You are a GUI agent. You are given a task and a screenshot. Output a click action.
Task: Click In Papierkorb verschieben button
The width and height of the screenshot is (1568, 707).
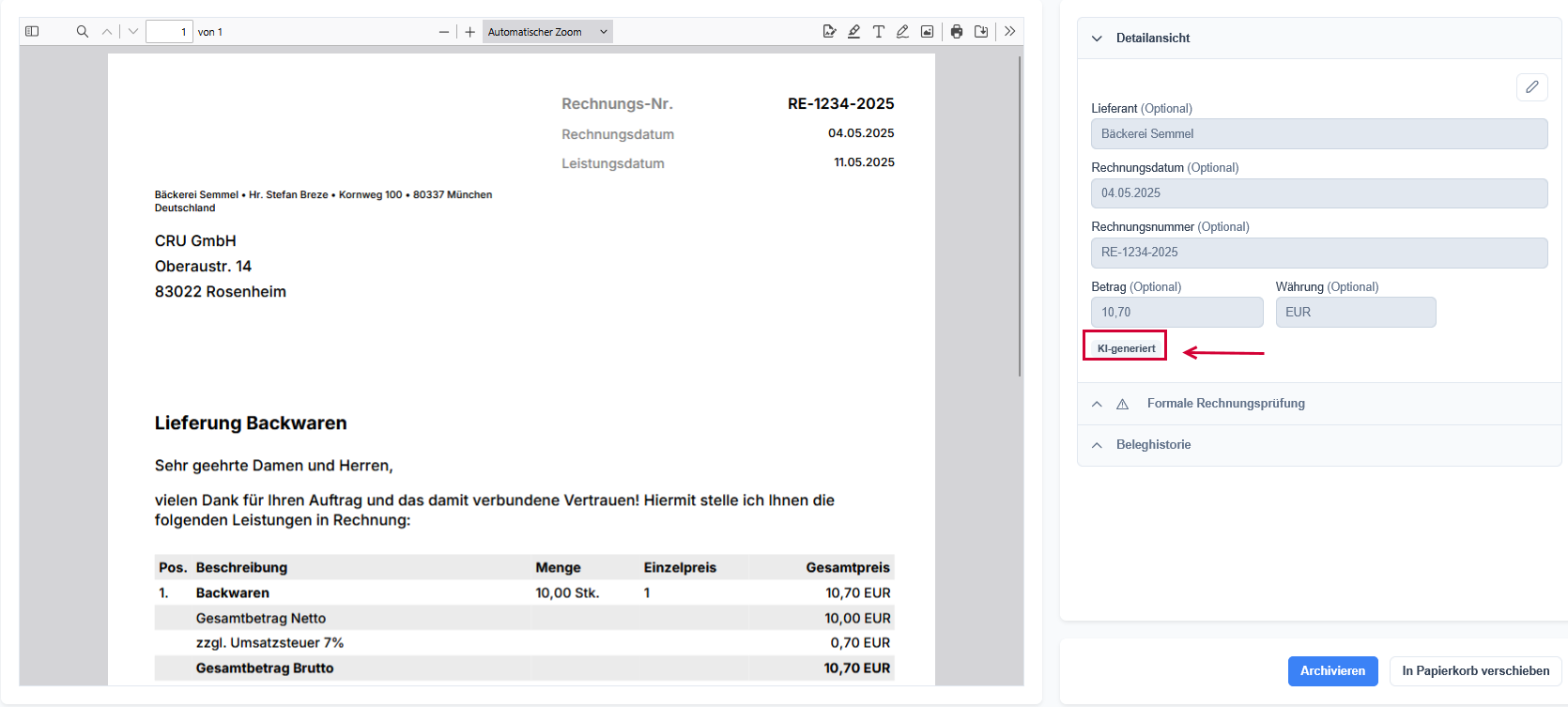1475,671
